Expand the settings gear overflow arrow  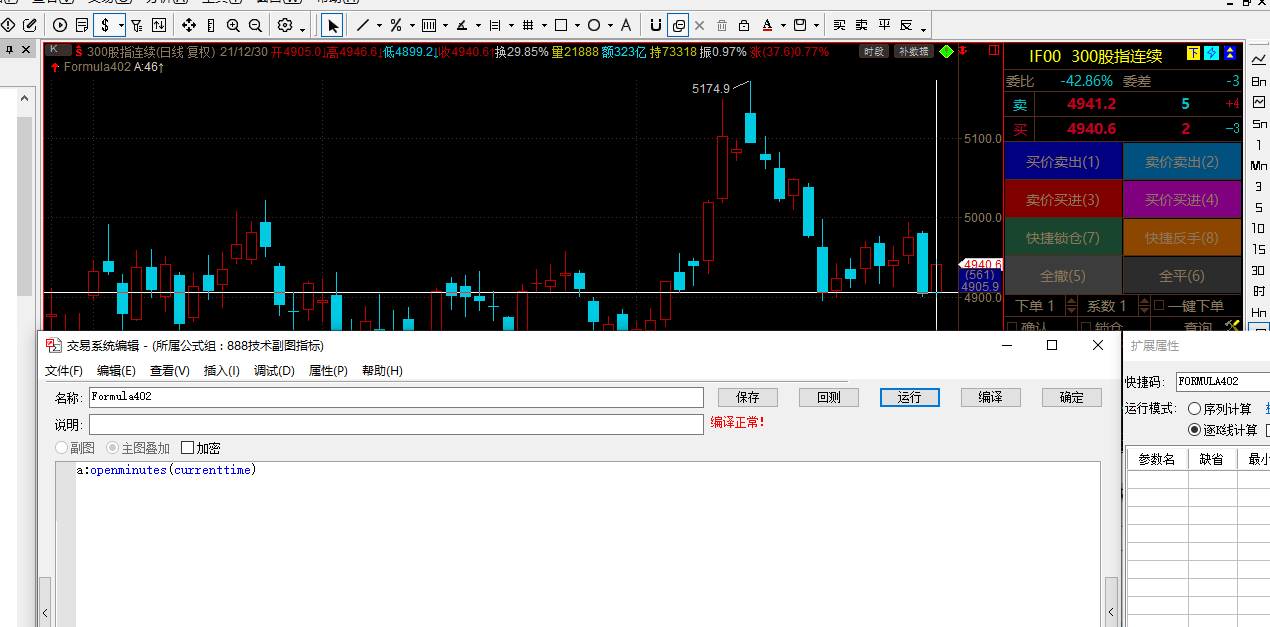[x=302, y=28]
